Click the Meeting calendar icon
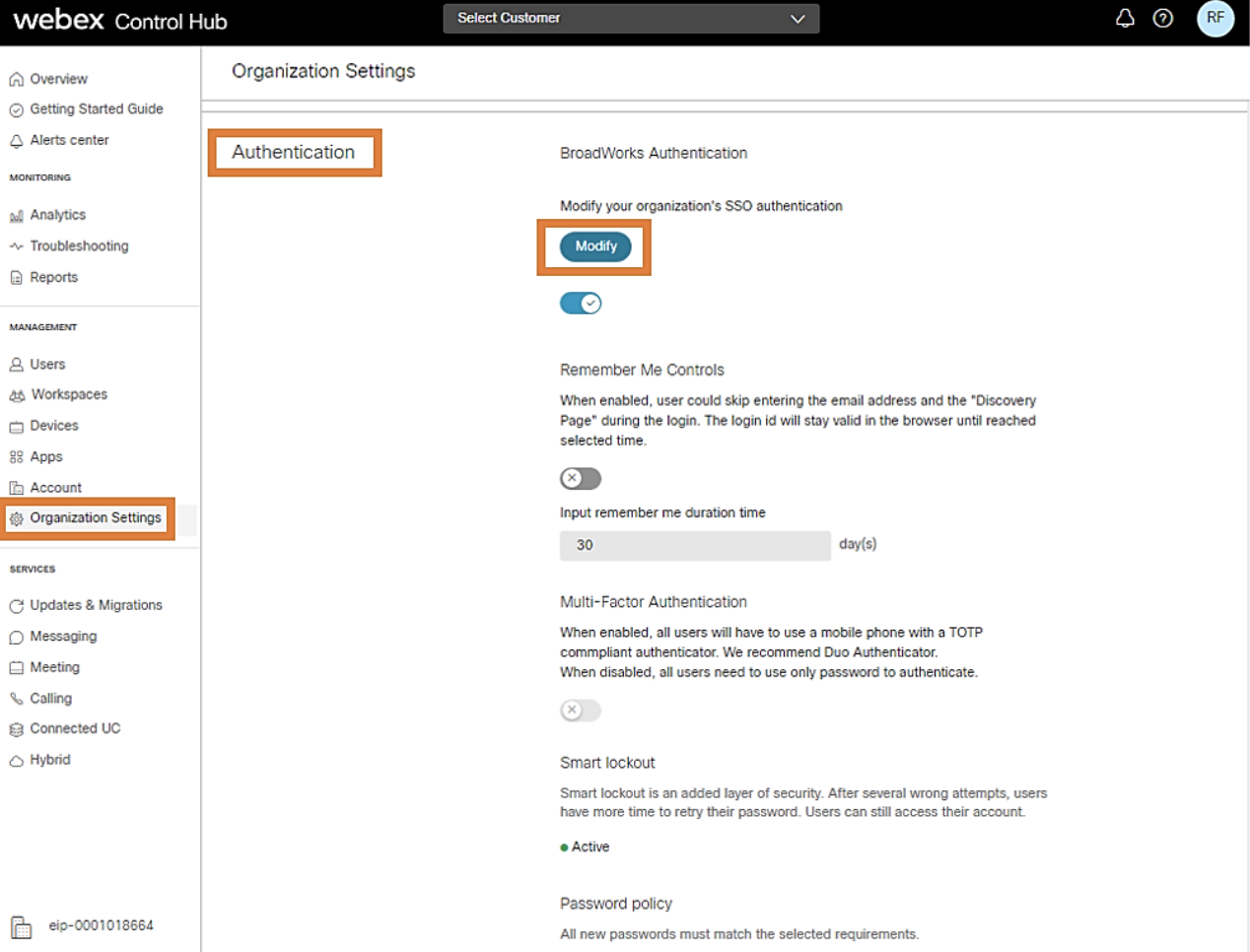Image resolution: width=1250 pixels, height=952 pixels. 17,668
